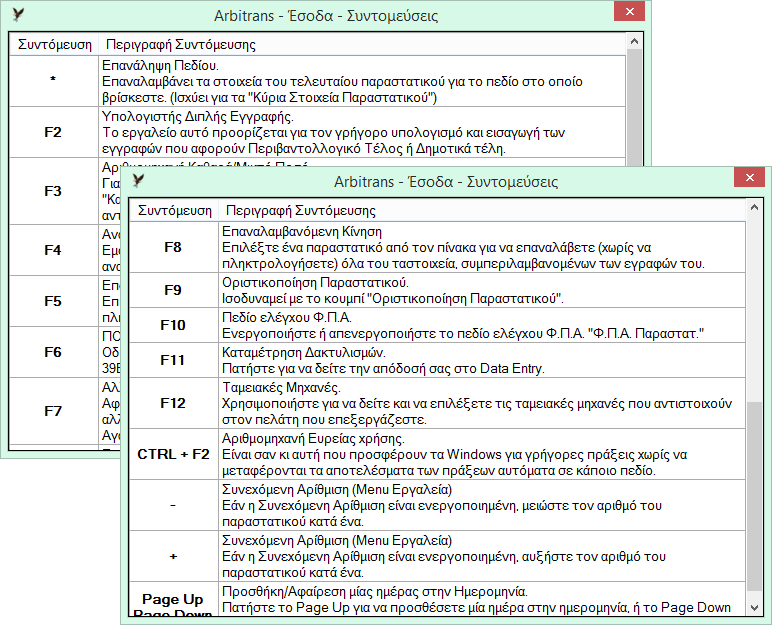Click the Επανάληψη Πεδίου description in back window
This screenshot has width=773, height=625.
tap(362, 81)
